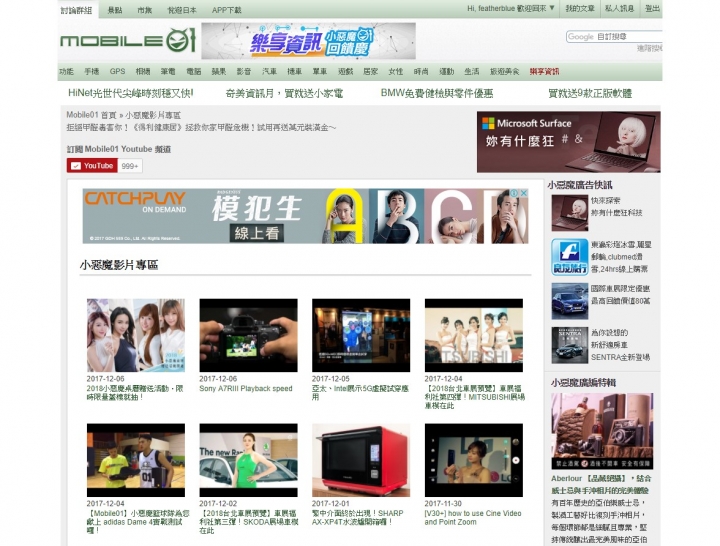Open the red 樂享資訊 navigation item

coord(544,72)
